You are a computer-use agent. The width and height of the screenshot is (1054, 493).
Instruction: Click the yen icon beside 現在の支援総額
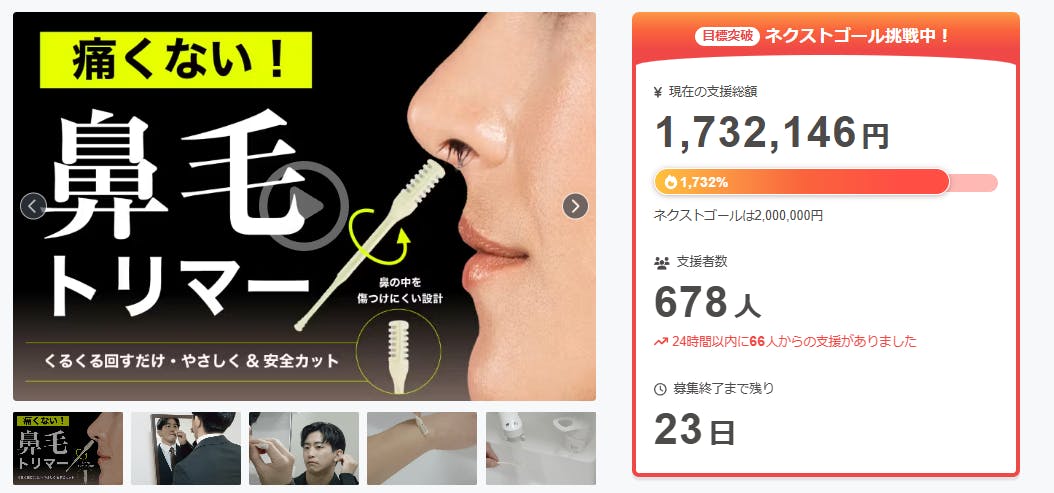click(658, 93)
